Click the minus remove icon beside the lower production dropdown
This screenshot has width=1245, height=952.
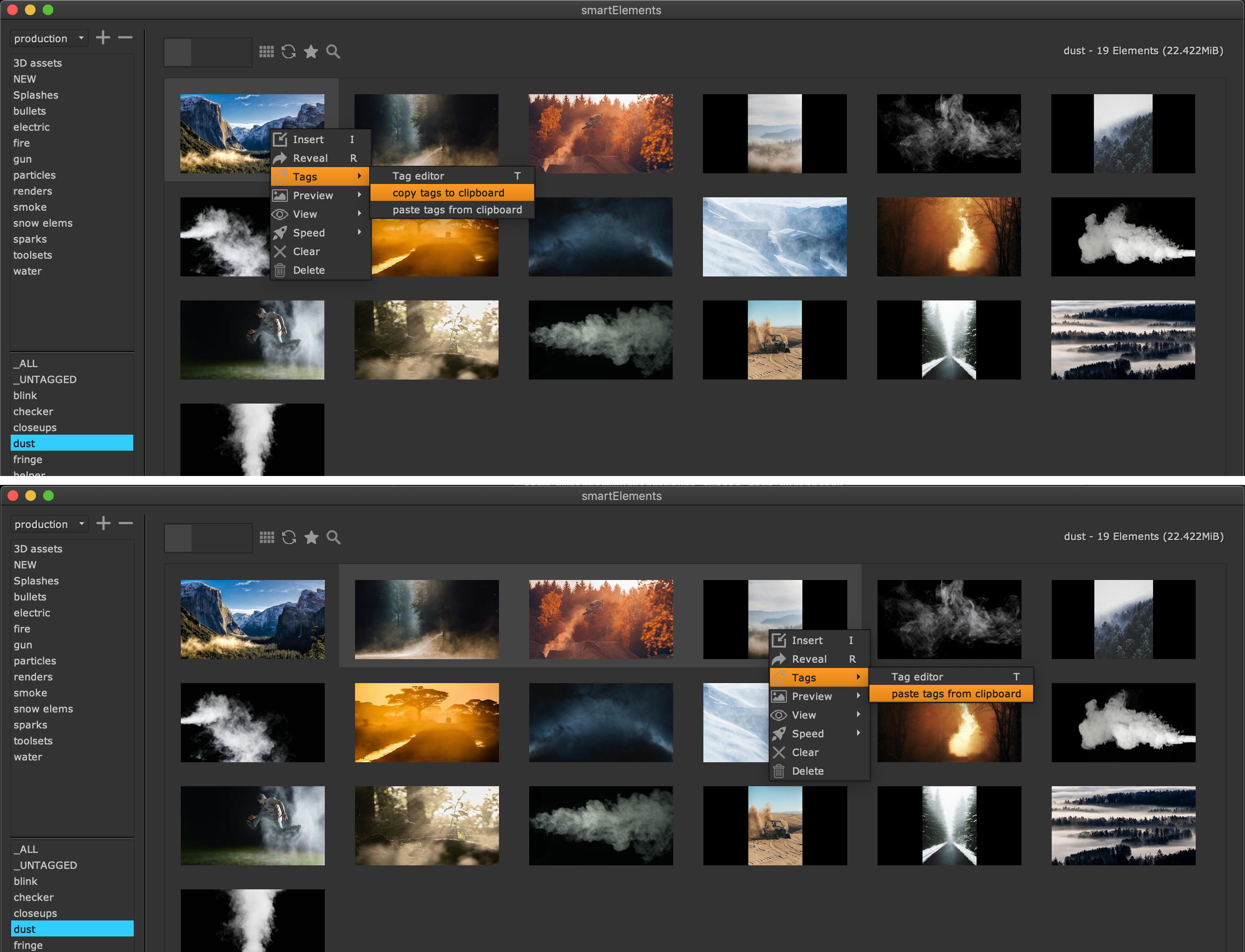[x=126, y=523]
